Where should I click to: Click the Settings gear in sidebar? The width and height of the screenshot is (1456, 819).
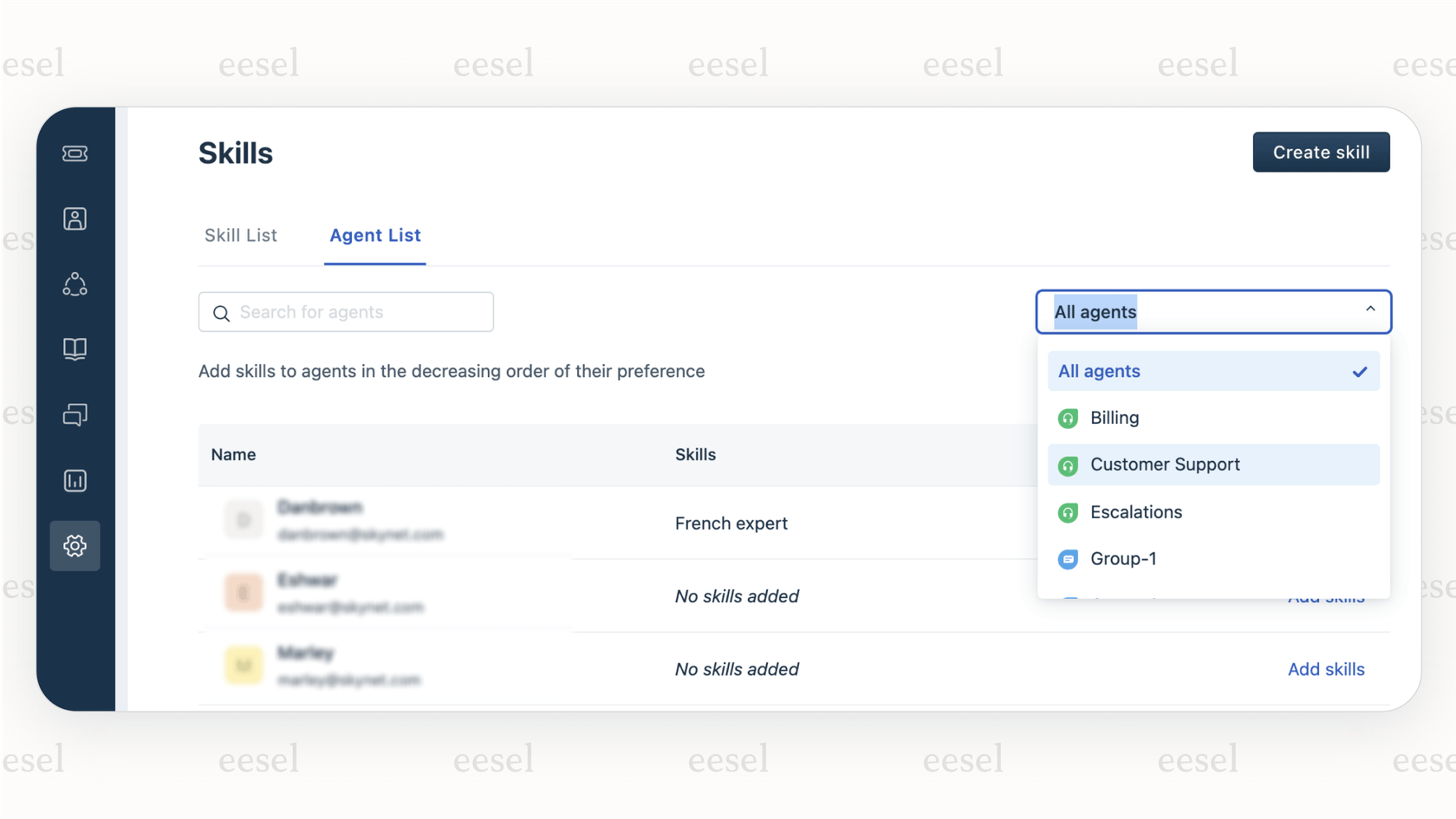point(75,546)
